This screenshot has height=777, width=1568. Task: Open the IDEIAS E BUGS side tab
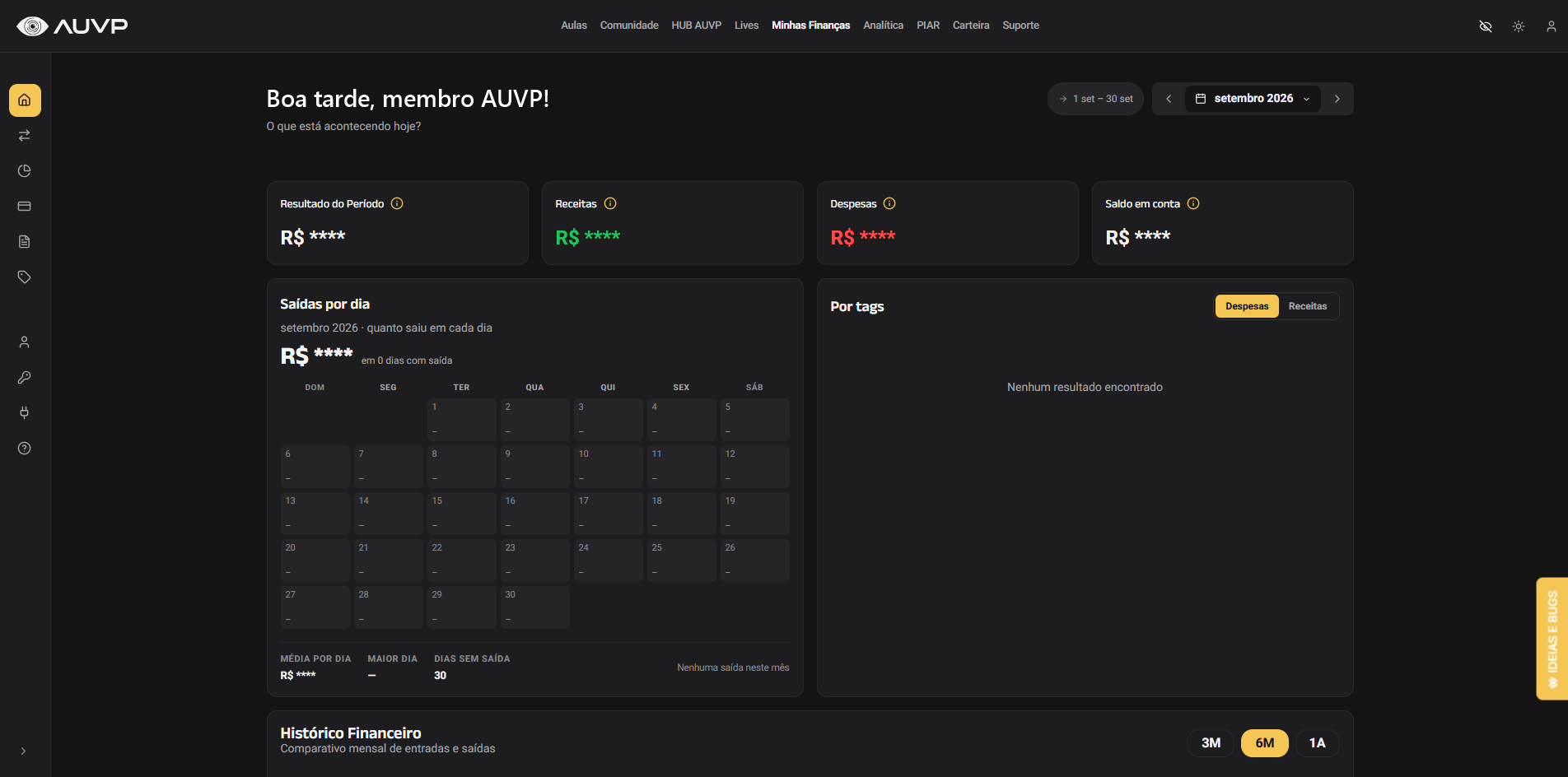coord(1552,639)
